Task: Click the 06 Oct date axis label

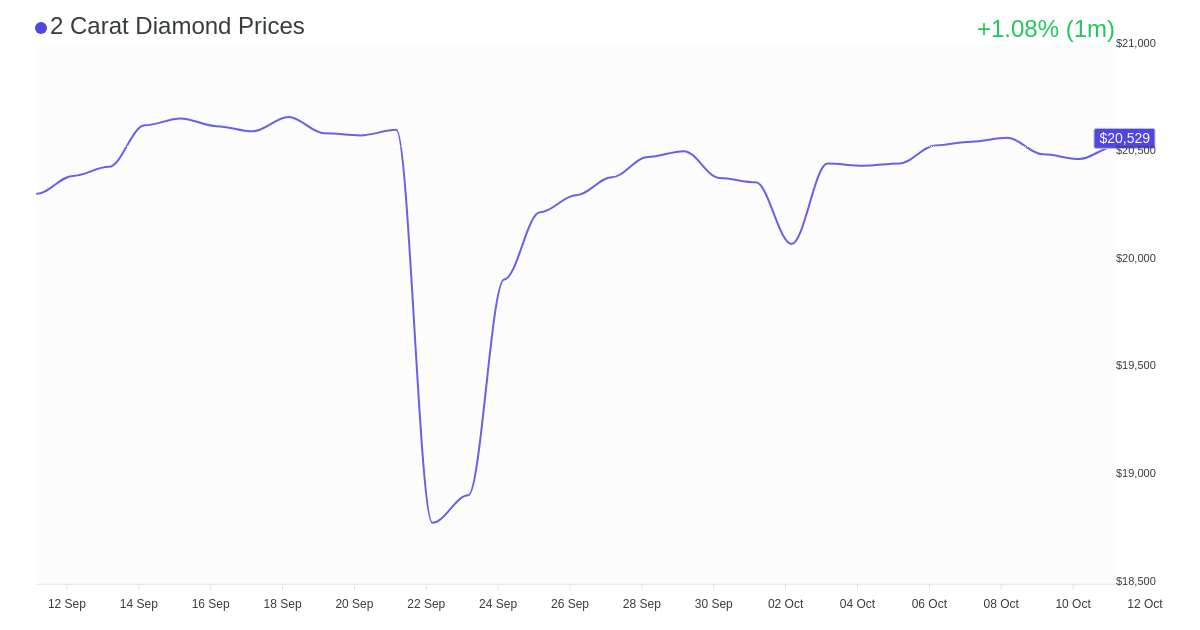Action: tap(929, 604)
